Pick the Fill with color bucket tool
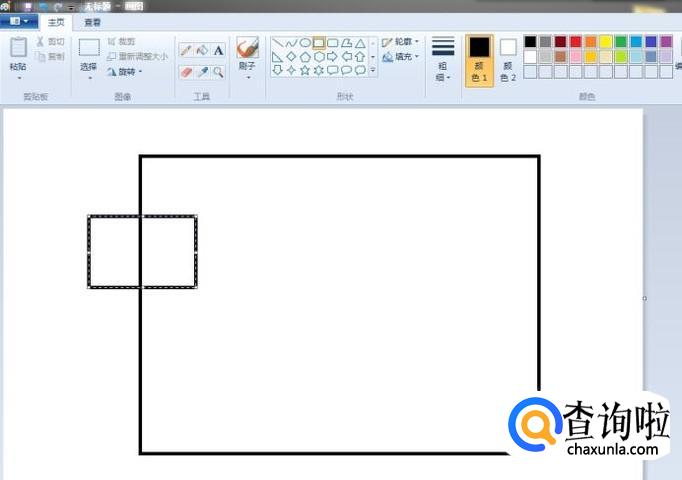This screenshot has height=480, width=682. pos(202,50)
